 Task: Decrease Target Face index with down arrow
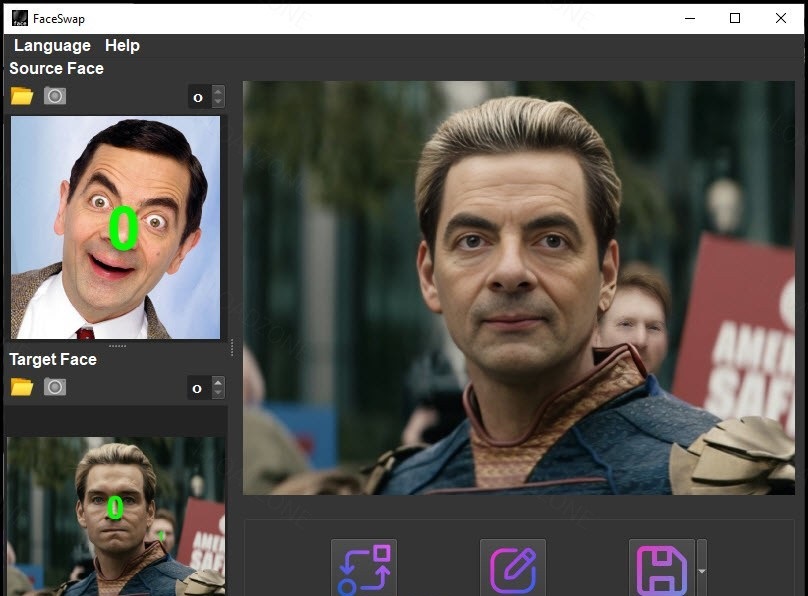219,393
